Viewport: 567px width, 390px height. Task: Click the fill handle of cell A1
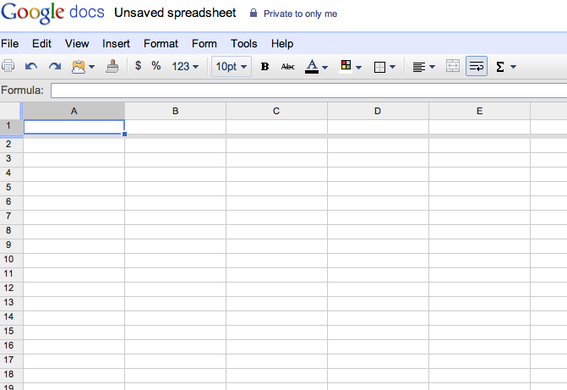124,134
